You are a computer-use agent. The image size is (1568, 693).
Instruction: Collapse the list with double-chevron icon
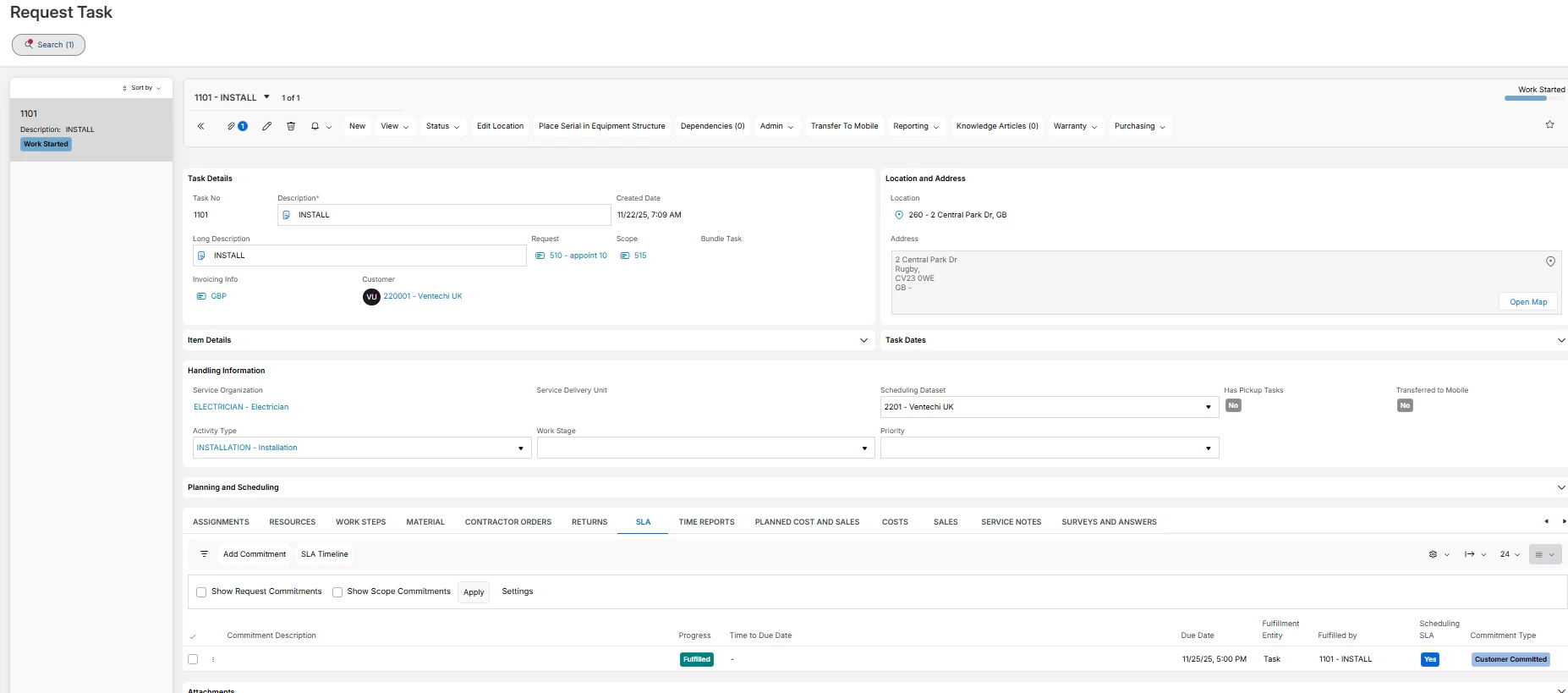coord(201,126)
